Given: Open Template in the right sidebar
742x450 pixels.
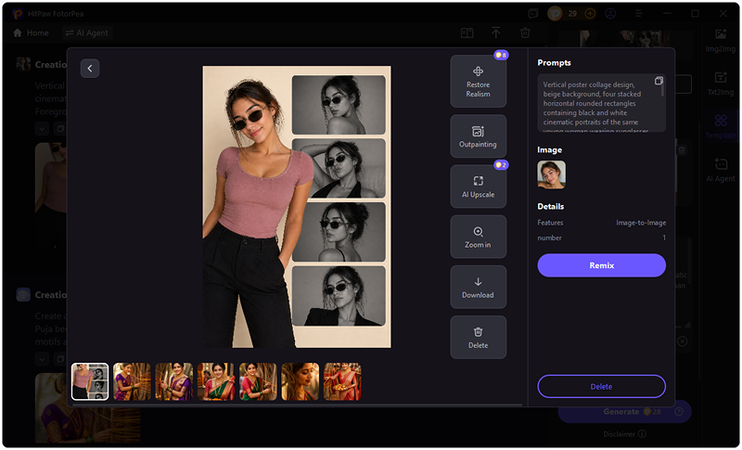Looking at the screenshot, I should coord(720,126).
